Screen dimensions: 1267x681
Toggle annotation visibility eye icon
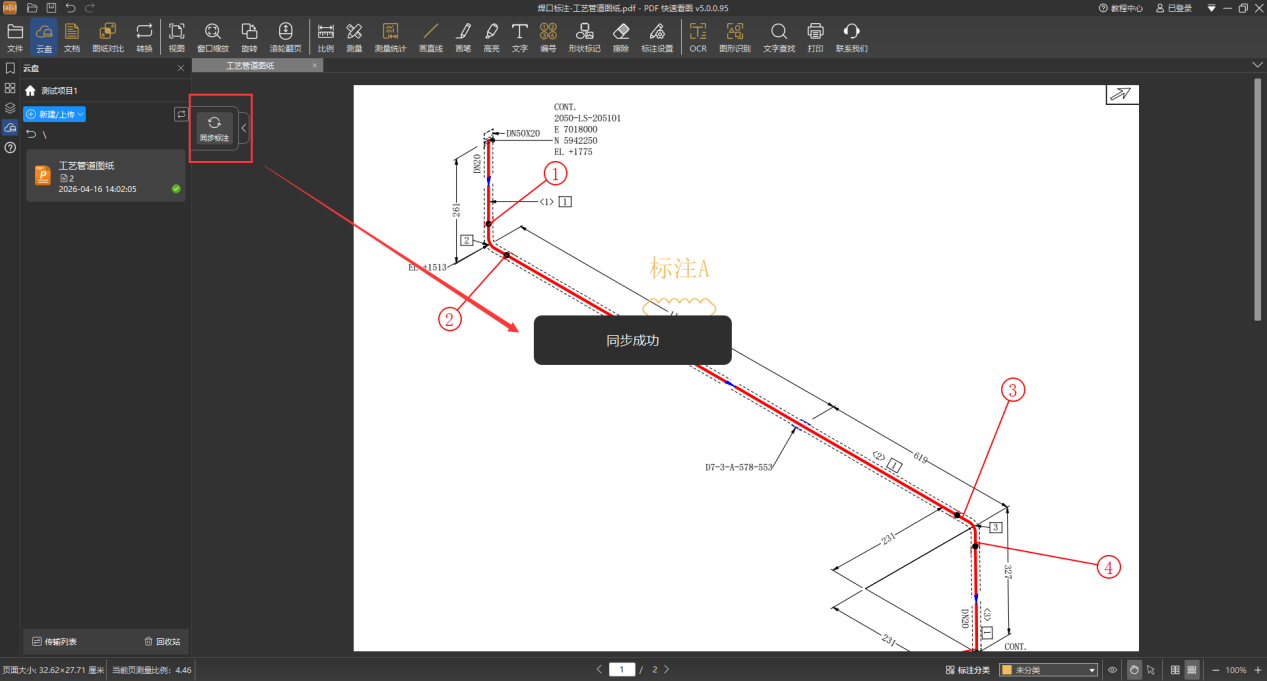click(1113, 670)
